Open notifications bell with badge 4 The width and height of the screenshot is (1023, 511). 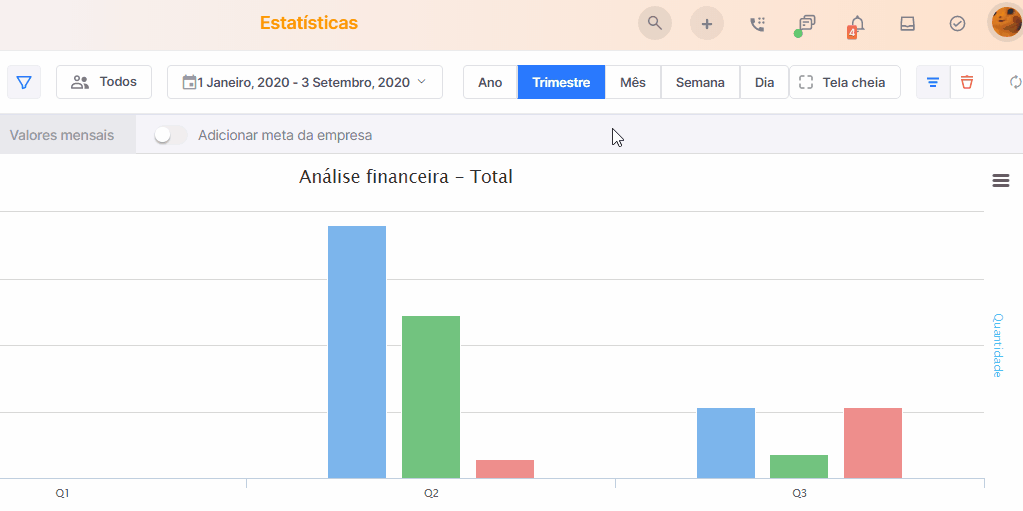pyautogui.click(x=857, y=25)
